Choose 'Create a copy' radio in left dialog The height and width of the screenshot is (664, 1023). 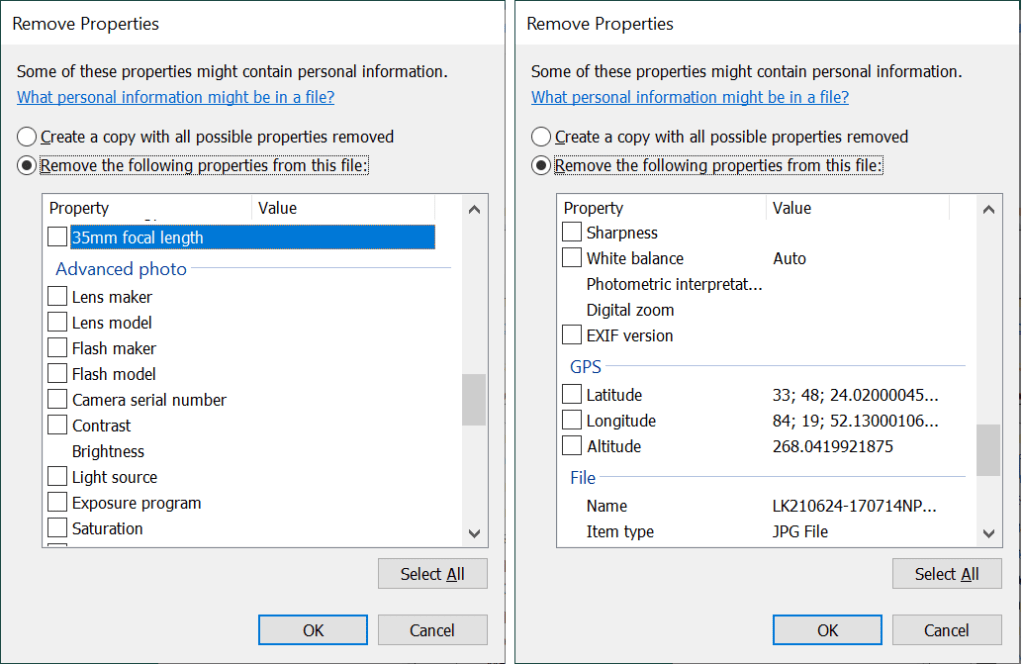click(x=27, y=137)
